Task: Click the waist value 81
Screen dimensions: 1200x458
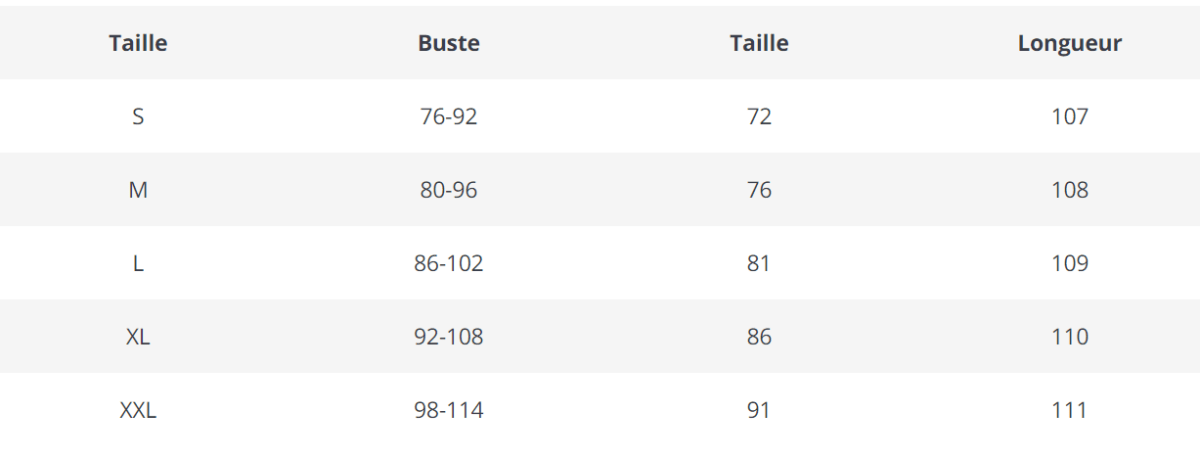Action: 759,263
